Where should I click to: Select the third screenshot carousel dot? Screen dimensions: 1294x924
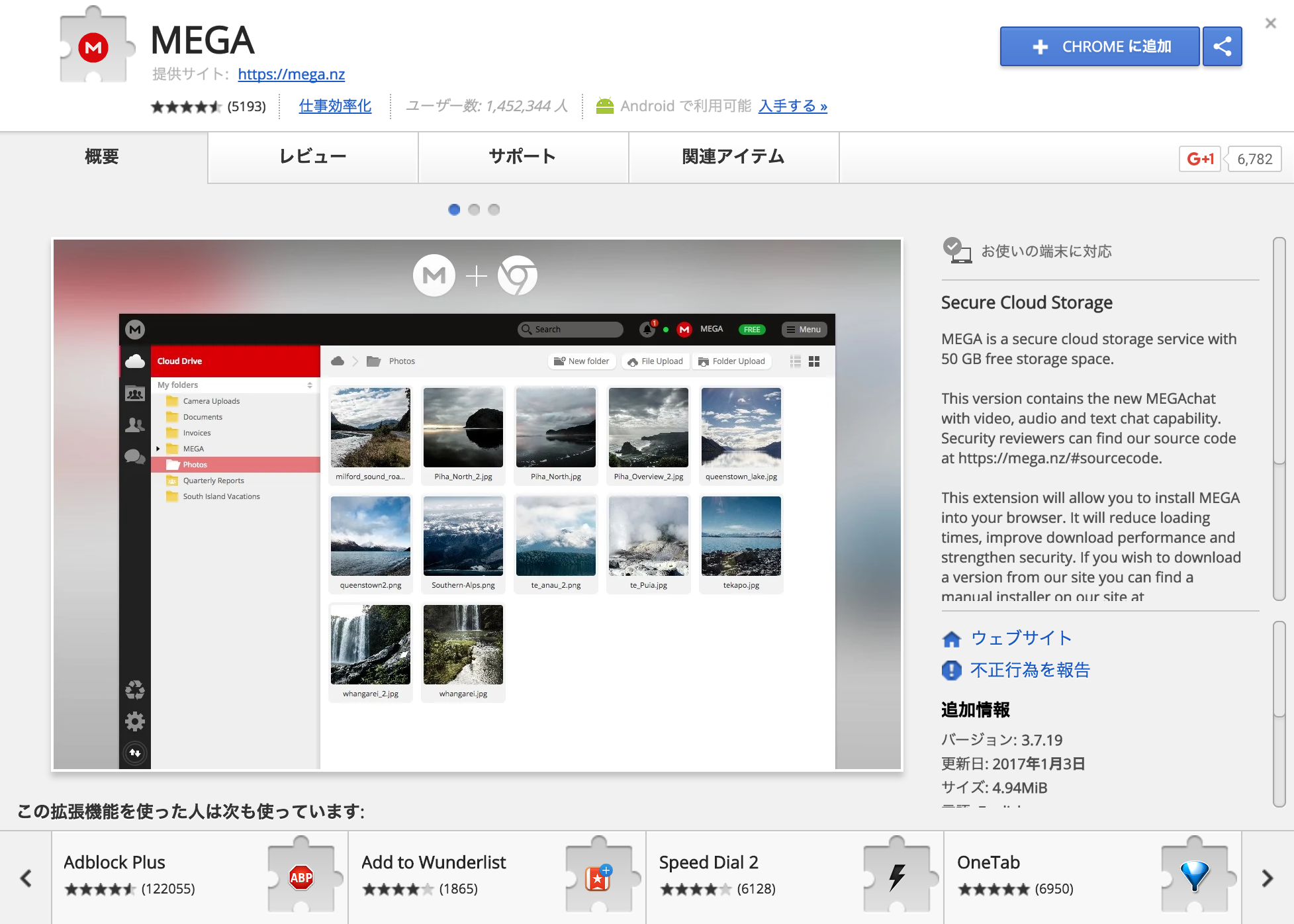(494, 210)
